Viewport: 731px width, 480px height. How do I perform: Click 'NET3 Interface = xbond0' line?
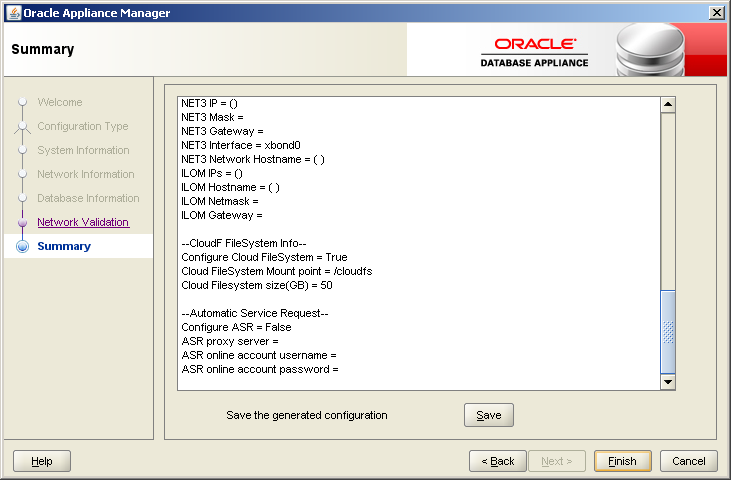(x=241, y=145)
